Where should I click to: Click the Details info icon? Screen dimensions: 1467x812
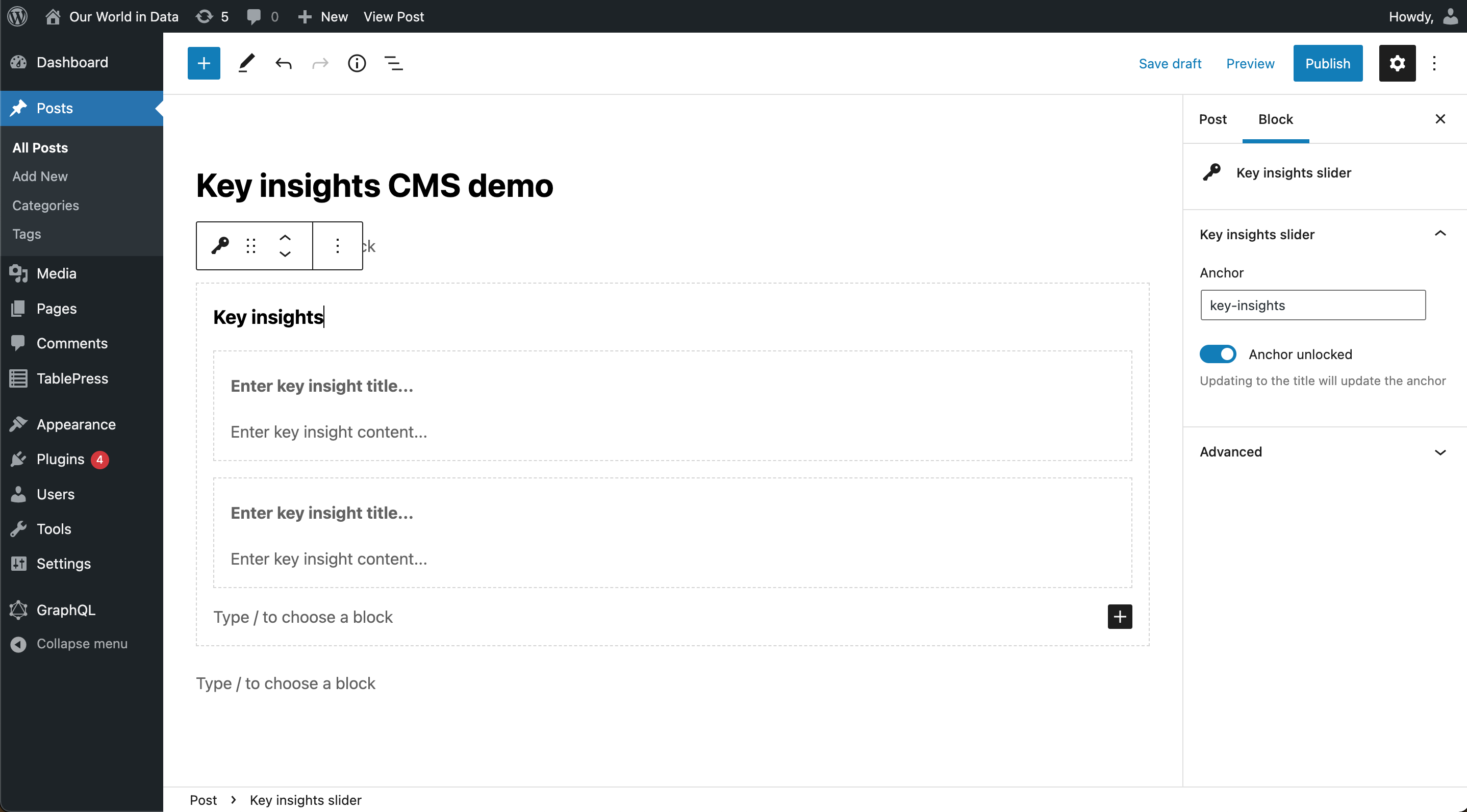click(x=356, y=63)
